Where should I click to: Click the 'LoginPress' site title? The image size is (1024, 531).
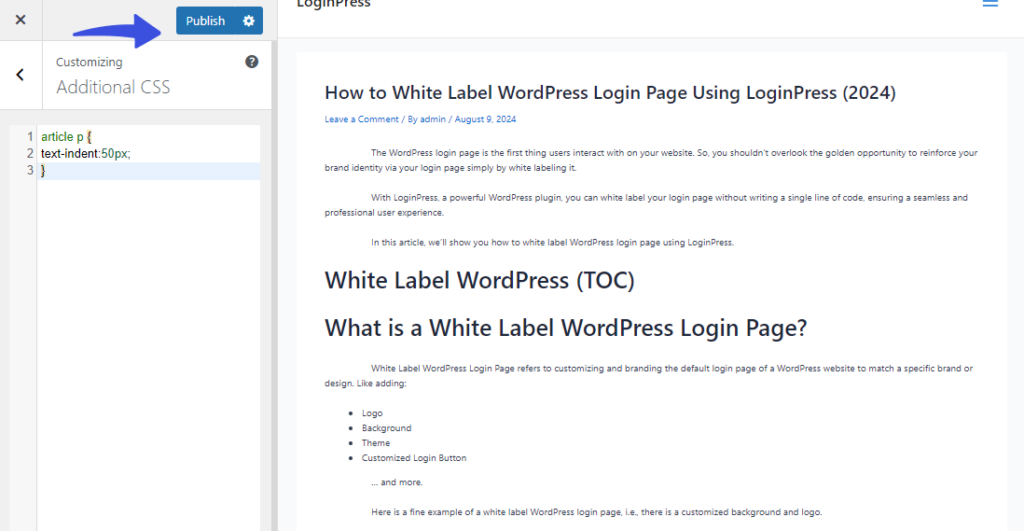[x=333, y=4]
